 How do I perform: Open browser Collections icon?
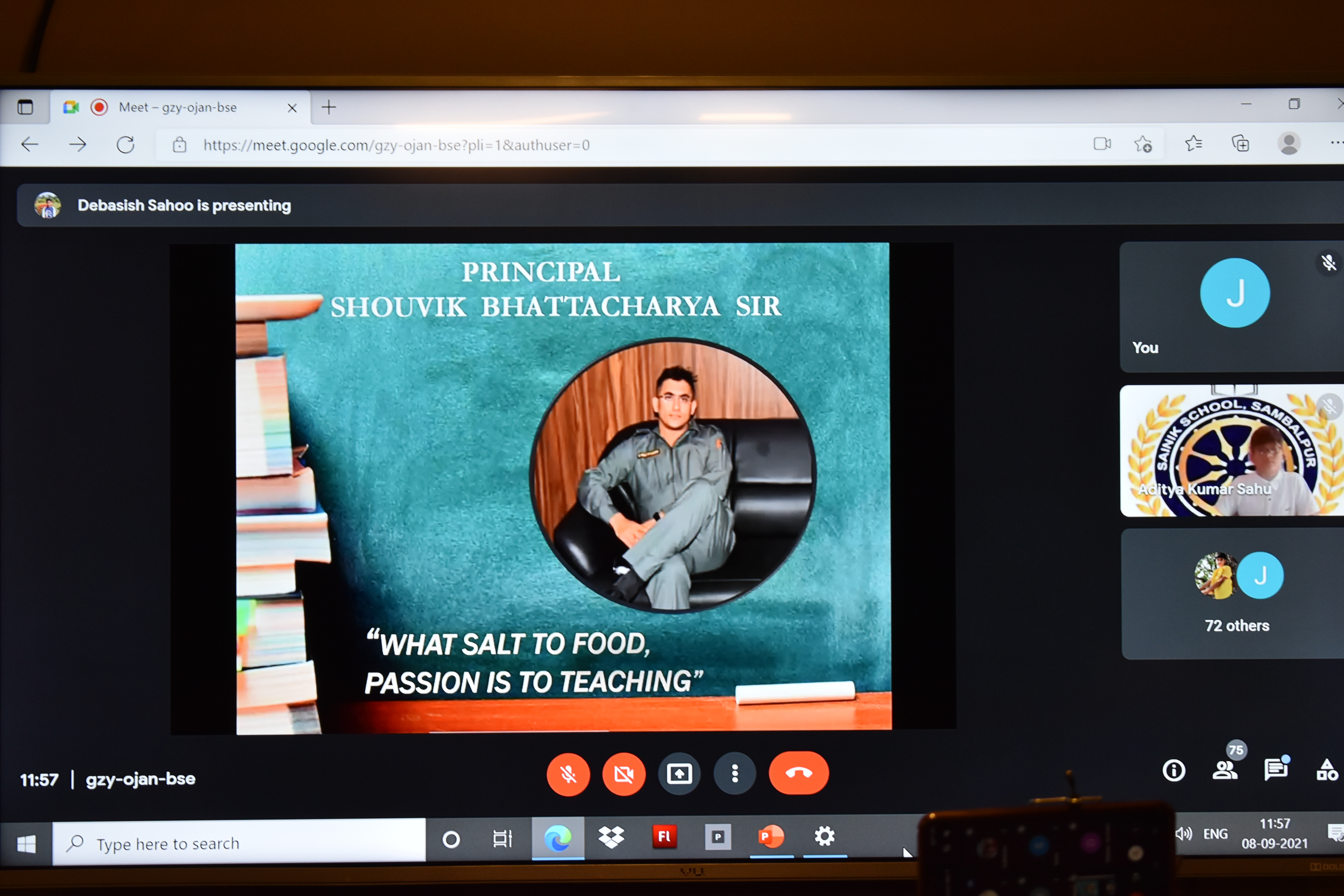(x=1241, y=143)
